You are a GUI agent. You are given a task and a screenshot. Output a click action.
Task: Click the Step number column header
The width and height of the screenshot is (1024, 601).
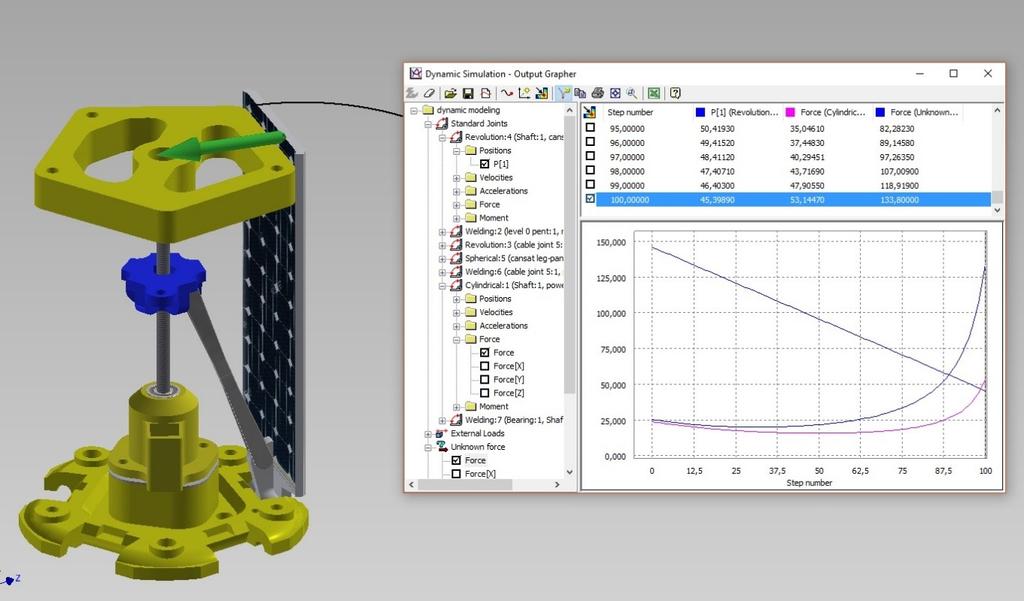pyautogui.click(x=630, y=112)
